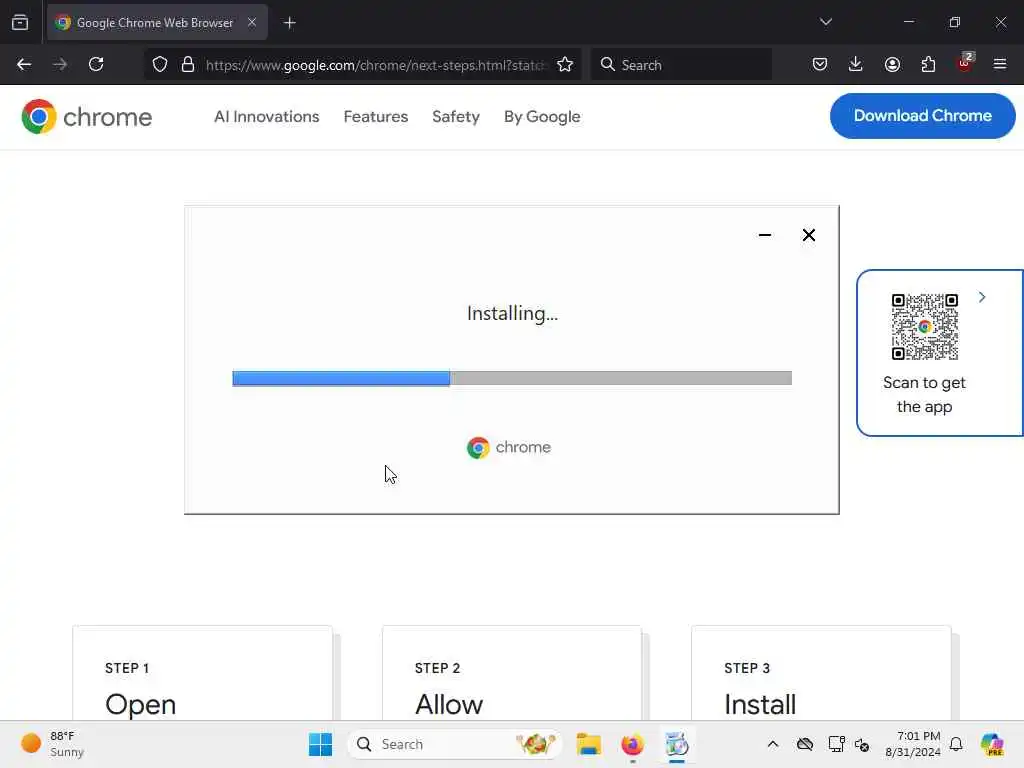Open the Safety menu item
1024x768 pixels.
(x=456, y=116)
